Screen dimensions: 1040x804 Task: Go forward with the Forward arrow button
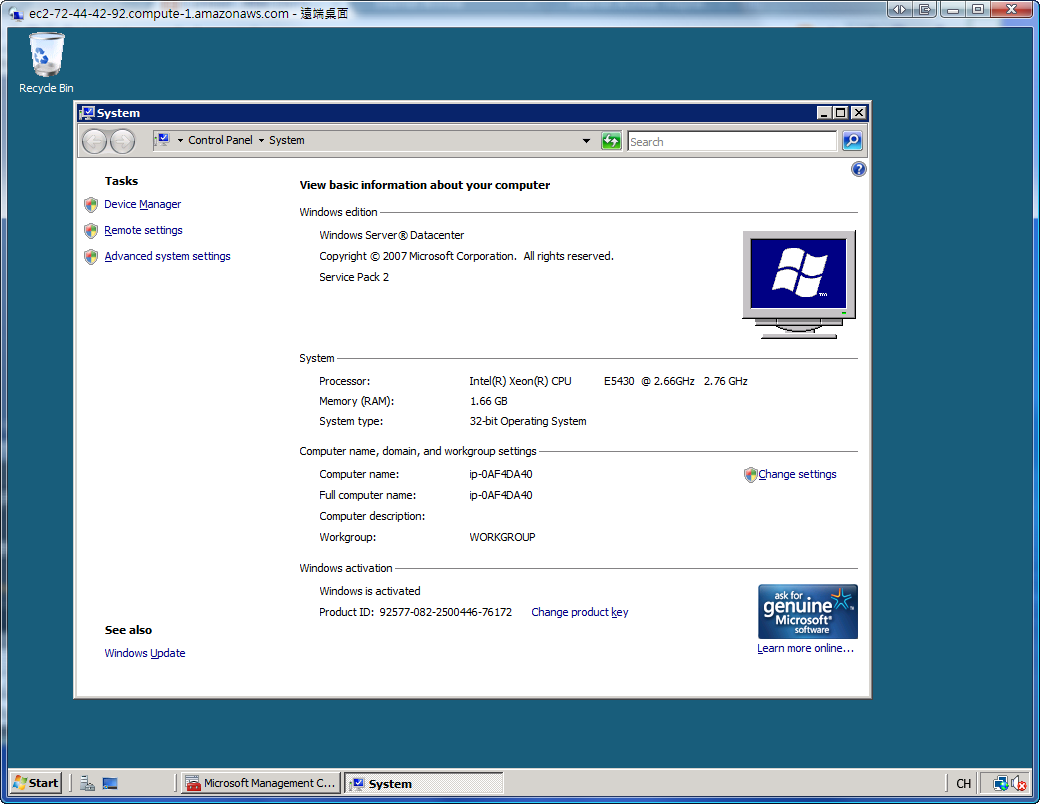[x=122, y=141]
